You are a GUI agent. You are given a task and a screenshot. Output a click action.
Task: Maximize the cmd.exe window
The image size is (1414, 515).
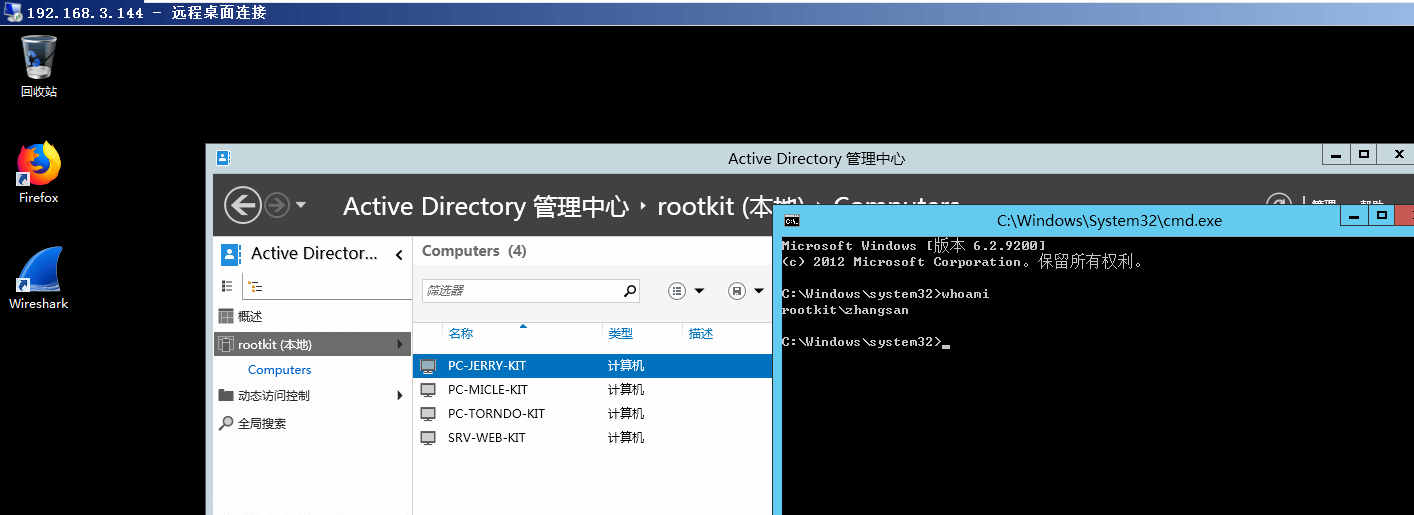click(x=1382, y=216)
